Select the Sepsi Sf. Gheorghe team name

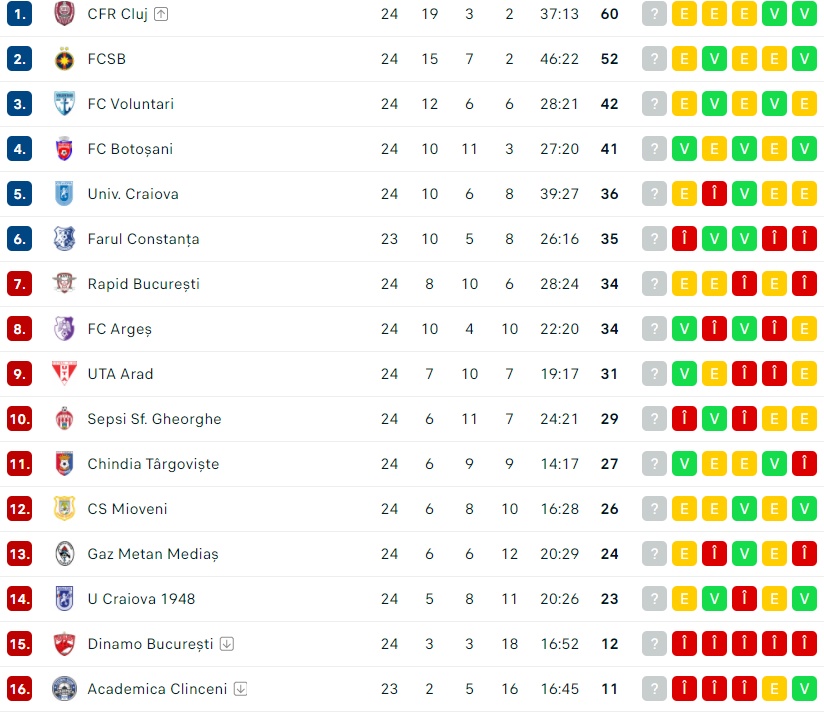pos(154,419)
